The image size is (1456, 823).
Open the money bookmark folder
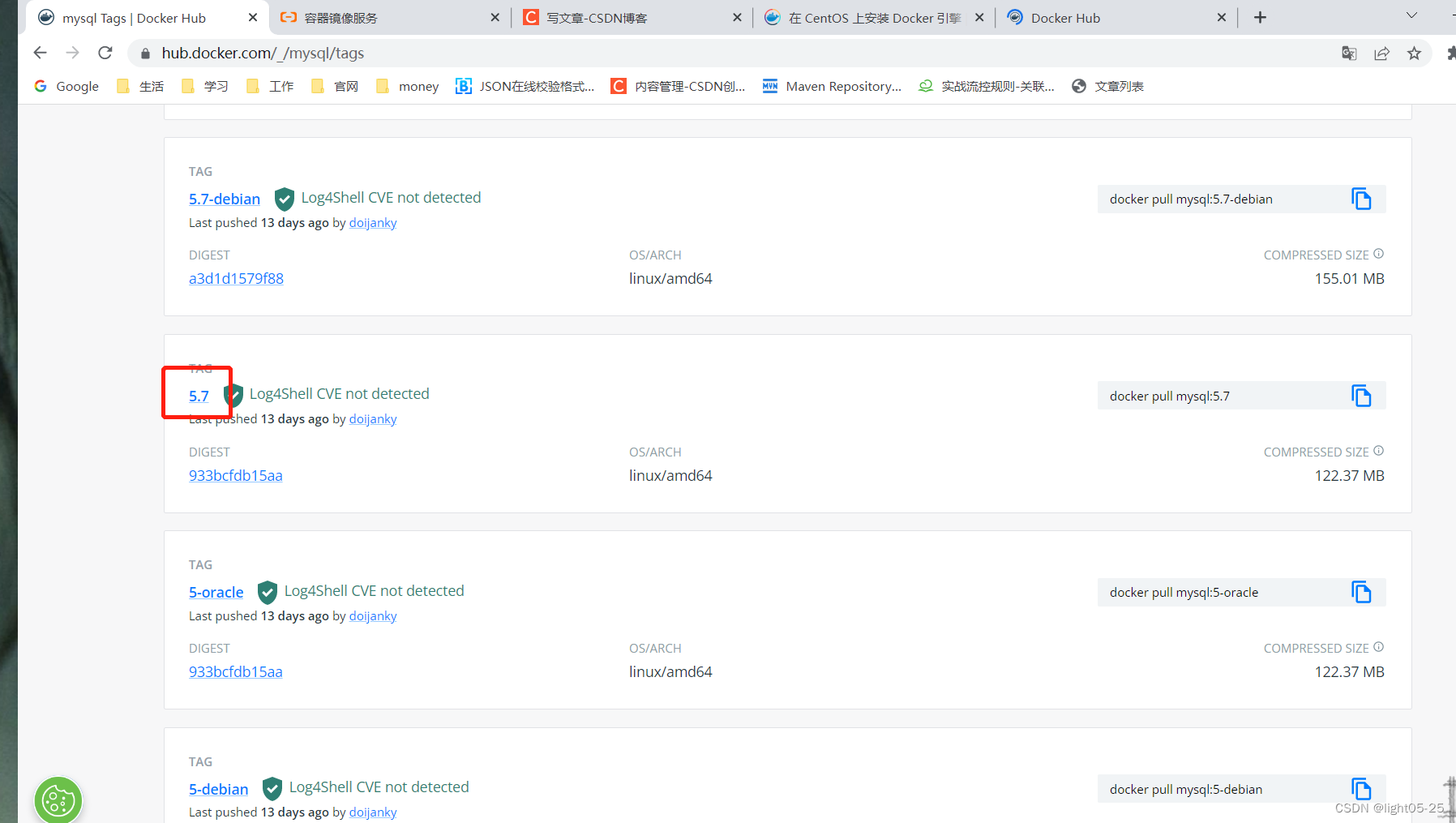[x=408, y=86]
